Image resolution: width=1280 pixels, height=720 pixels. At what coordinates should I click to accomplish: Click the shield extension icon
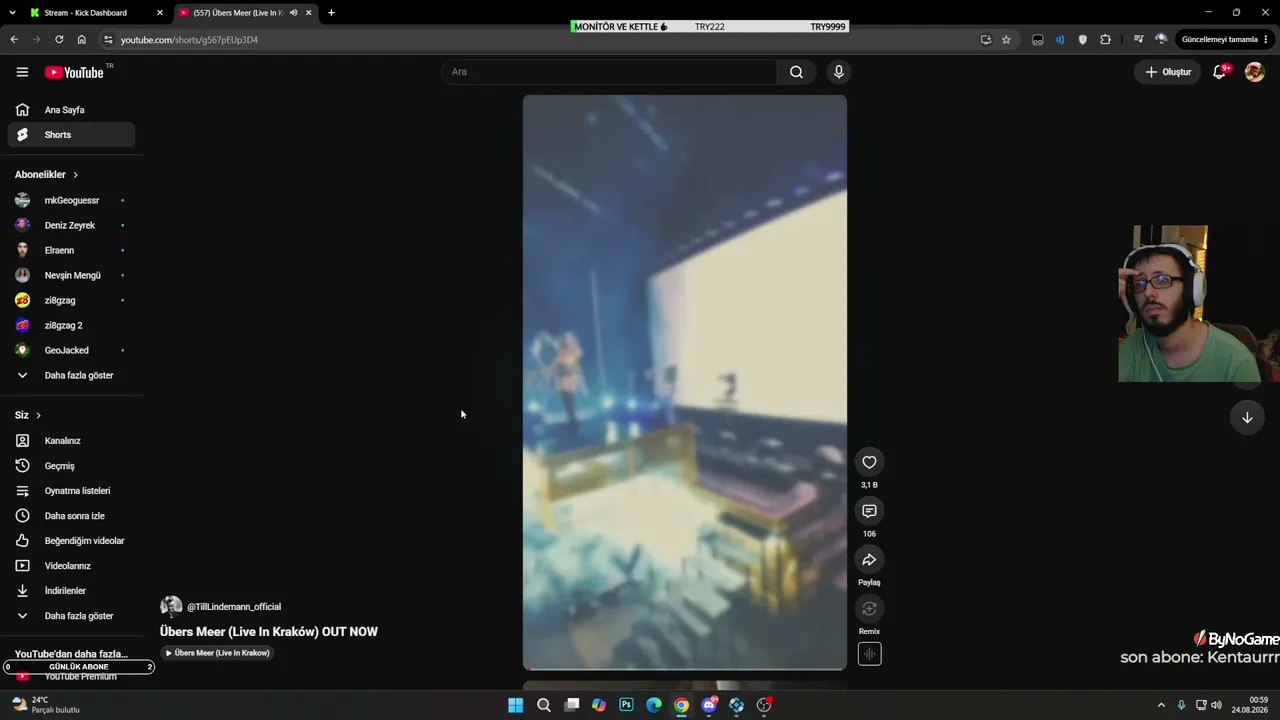pyautogui.click(x=1083, y=39)
